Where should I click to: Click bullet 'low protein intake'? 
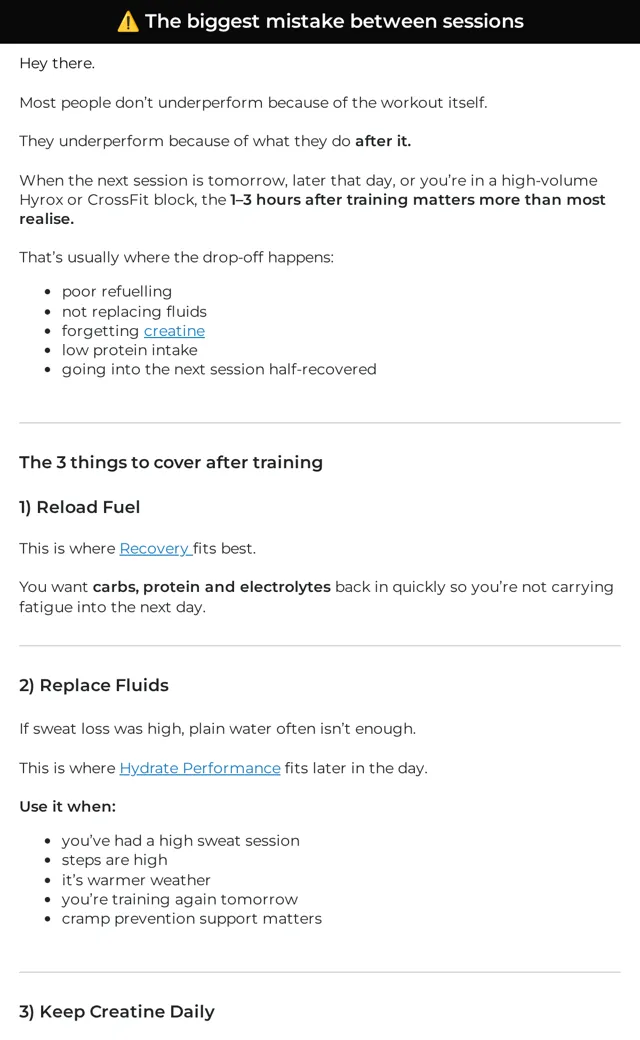[129, 350]
